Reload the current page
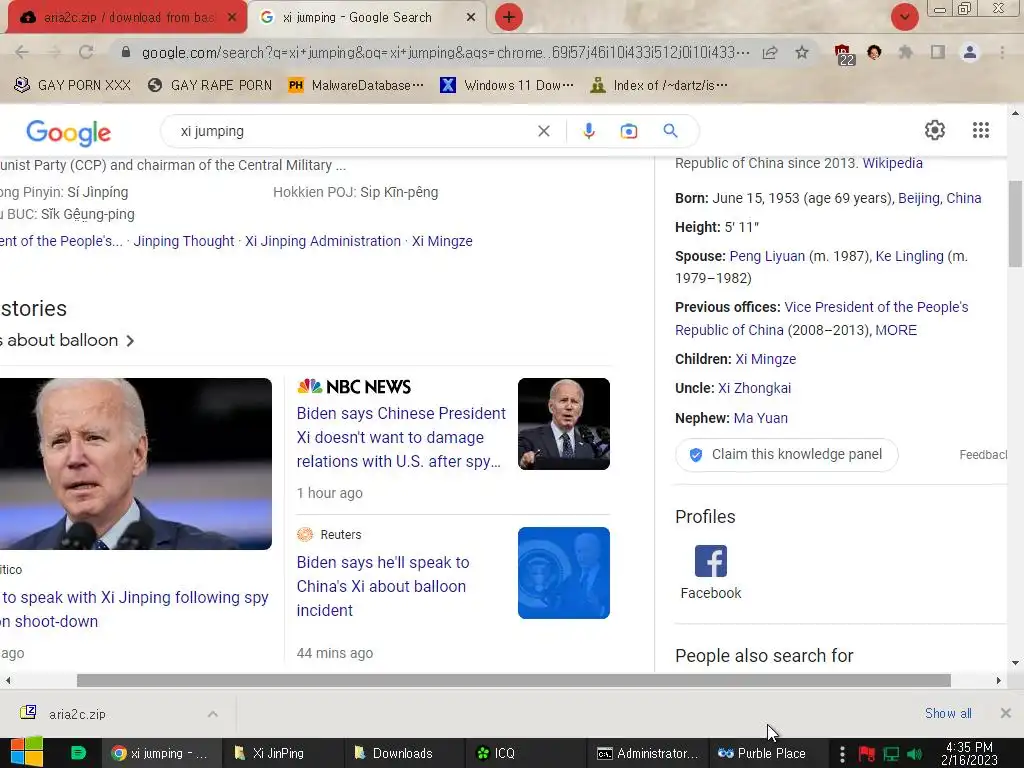 tap(86, 52)
